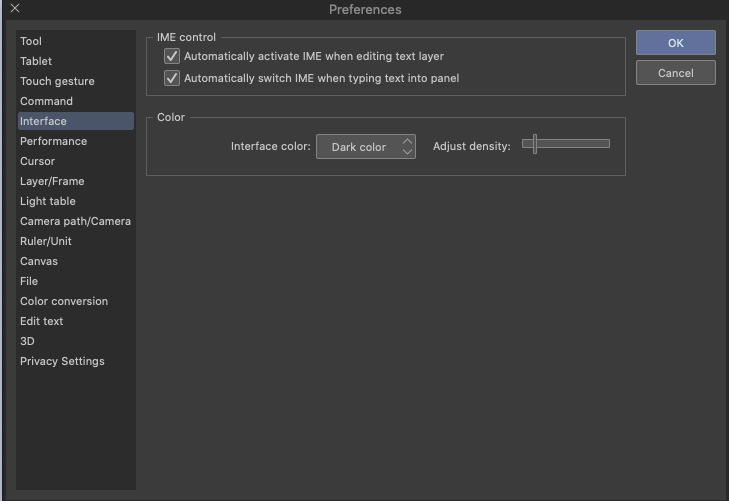
Task: Open Touch gesture preferences
Action: (x=76, y=81)
